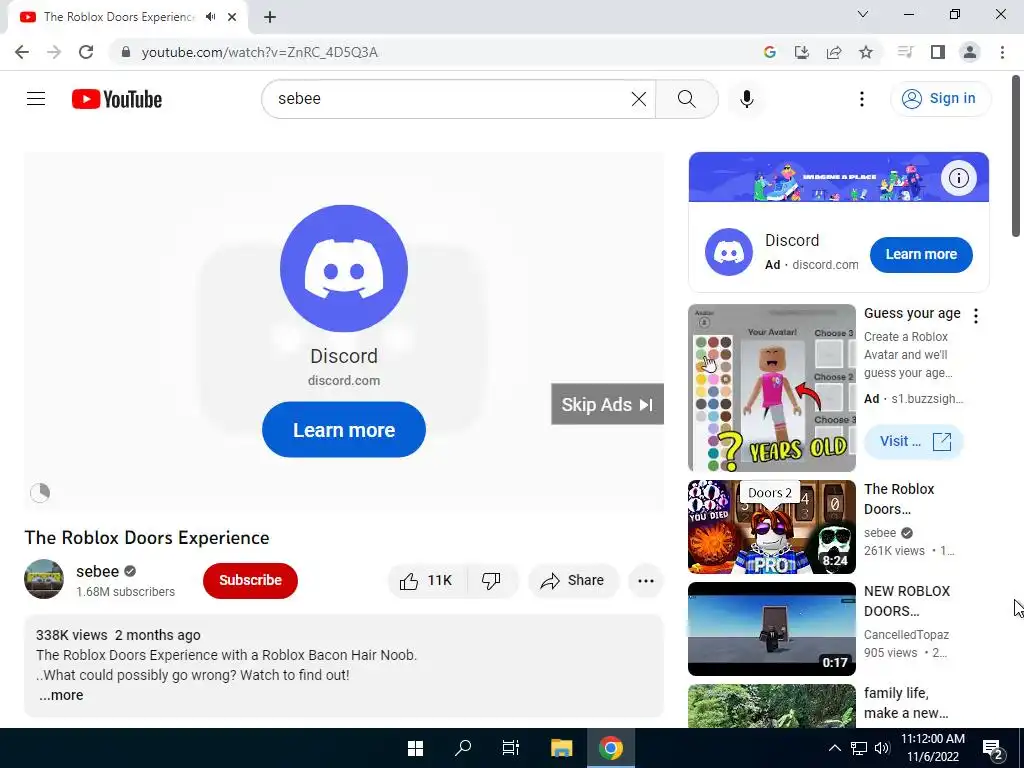Install app via download icon in address bar
Screen dimensions: 1024x768
pyautogui.click(x=802, y=52)
